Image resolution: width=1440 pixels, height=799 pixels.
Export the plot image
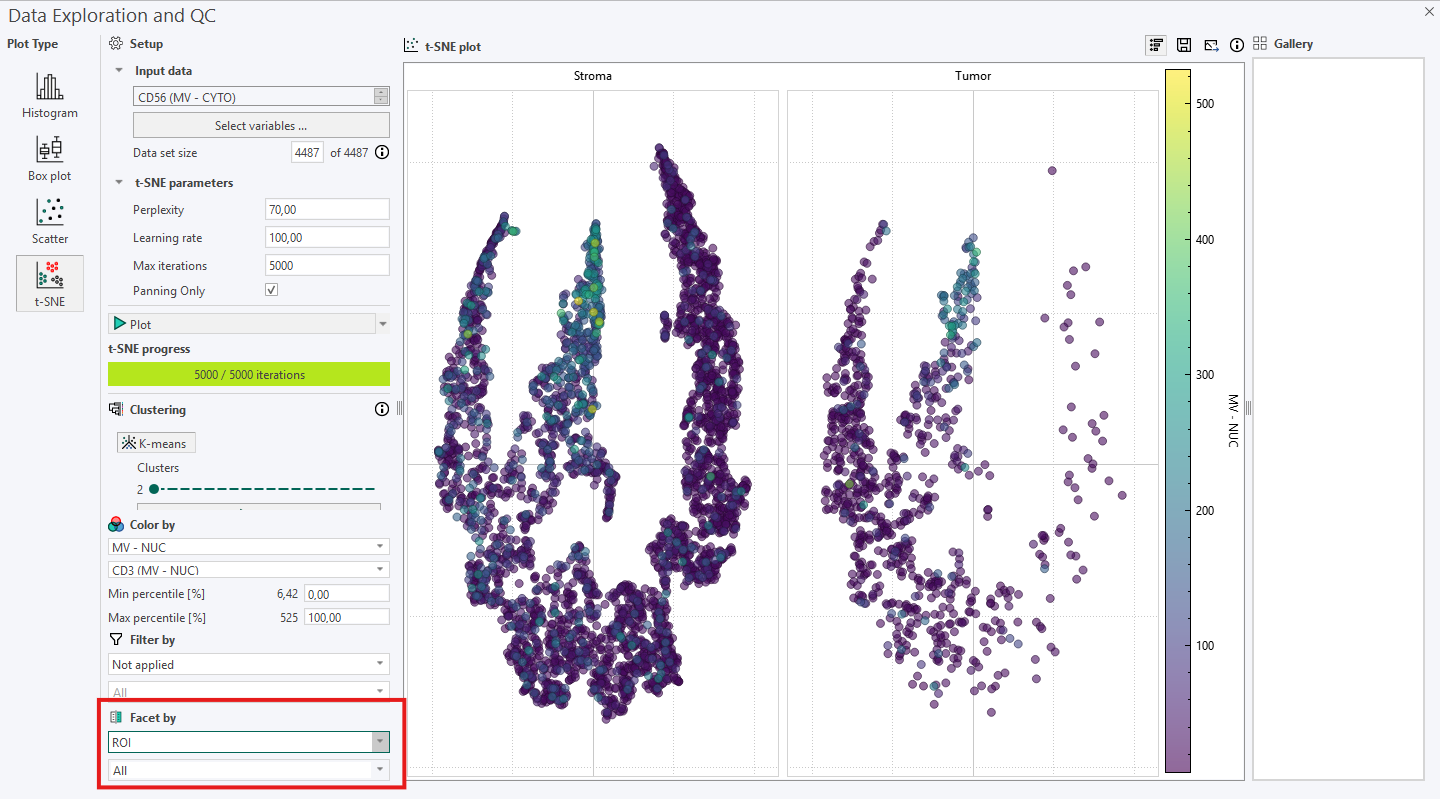(1211, 45)
